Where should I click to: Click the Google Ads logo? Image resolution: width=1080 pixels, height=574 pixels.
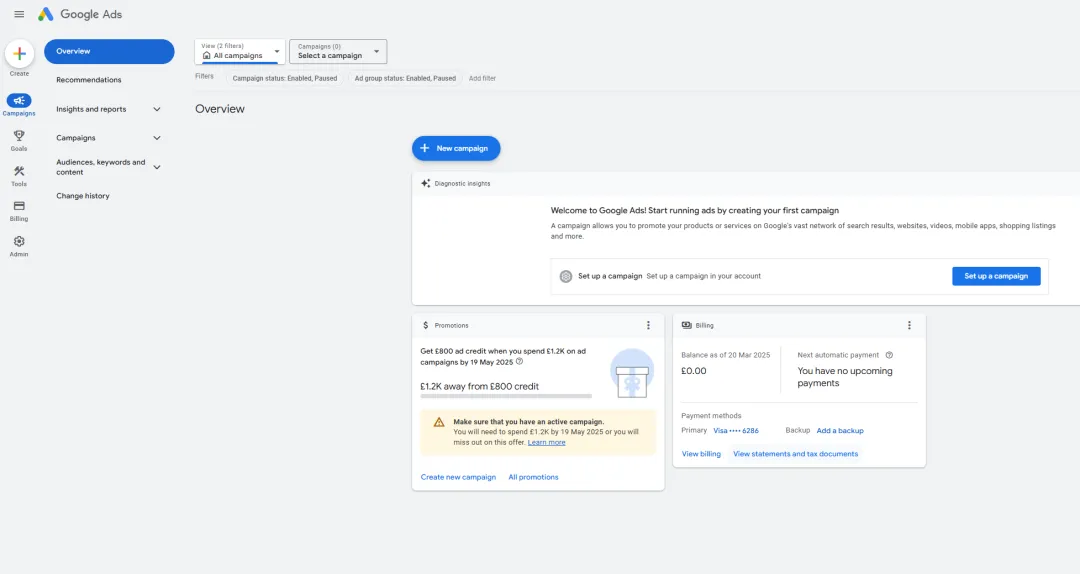point(80,14)
